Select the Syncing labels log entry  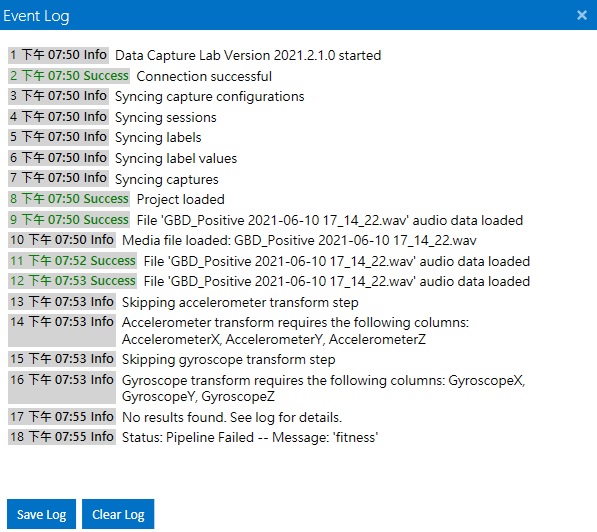105,137
